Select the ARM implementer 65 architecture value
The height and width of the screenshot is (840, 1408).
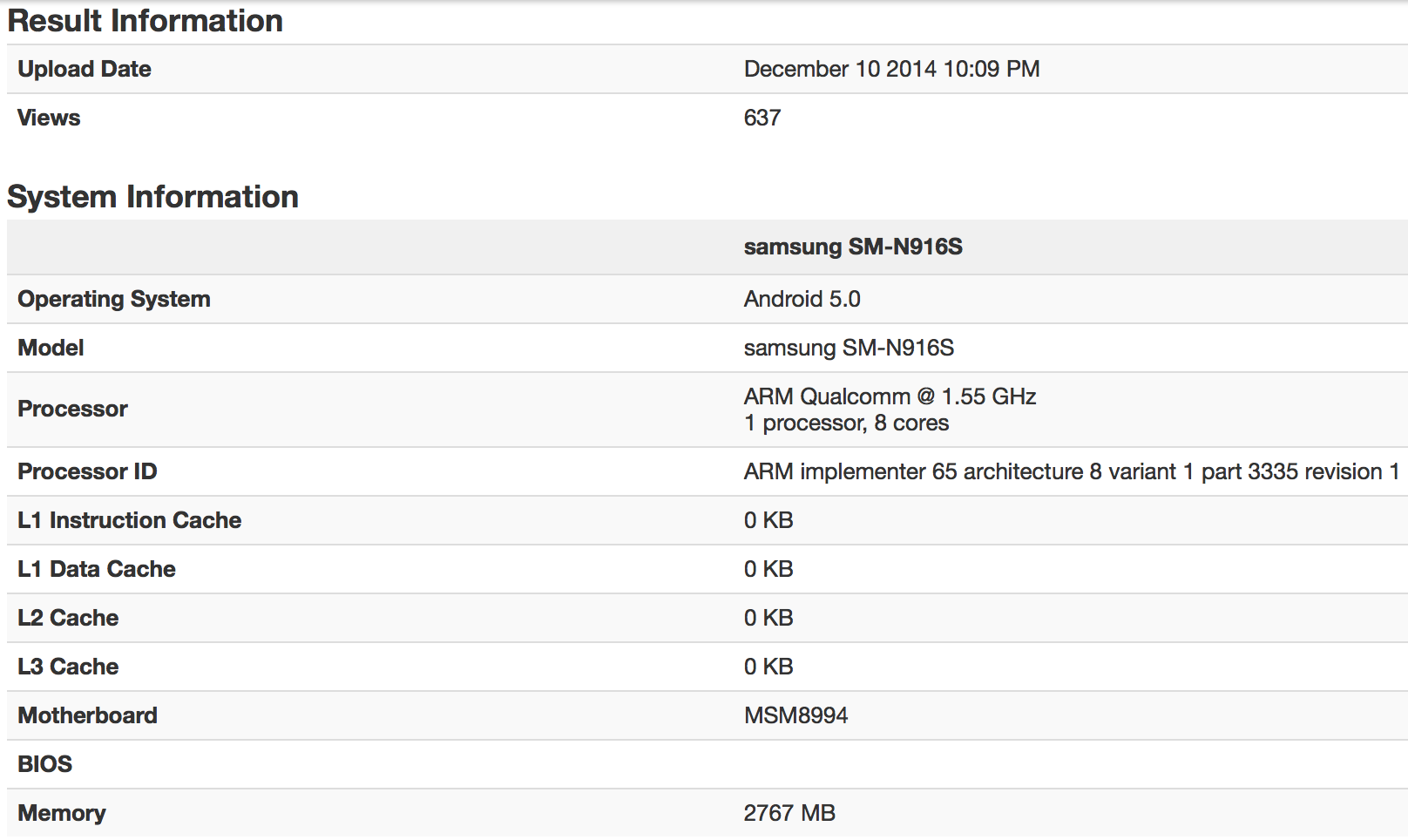tap(1071, 471)
